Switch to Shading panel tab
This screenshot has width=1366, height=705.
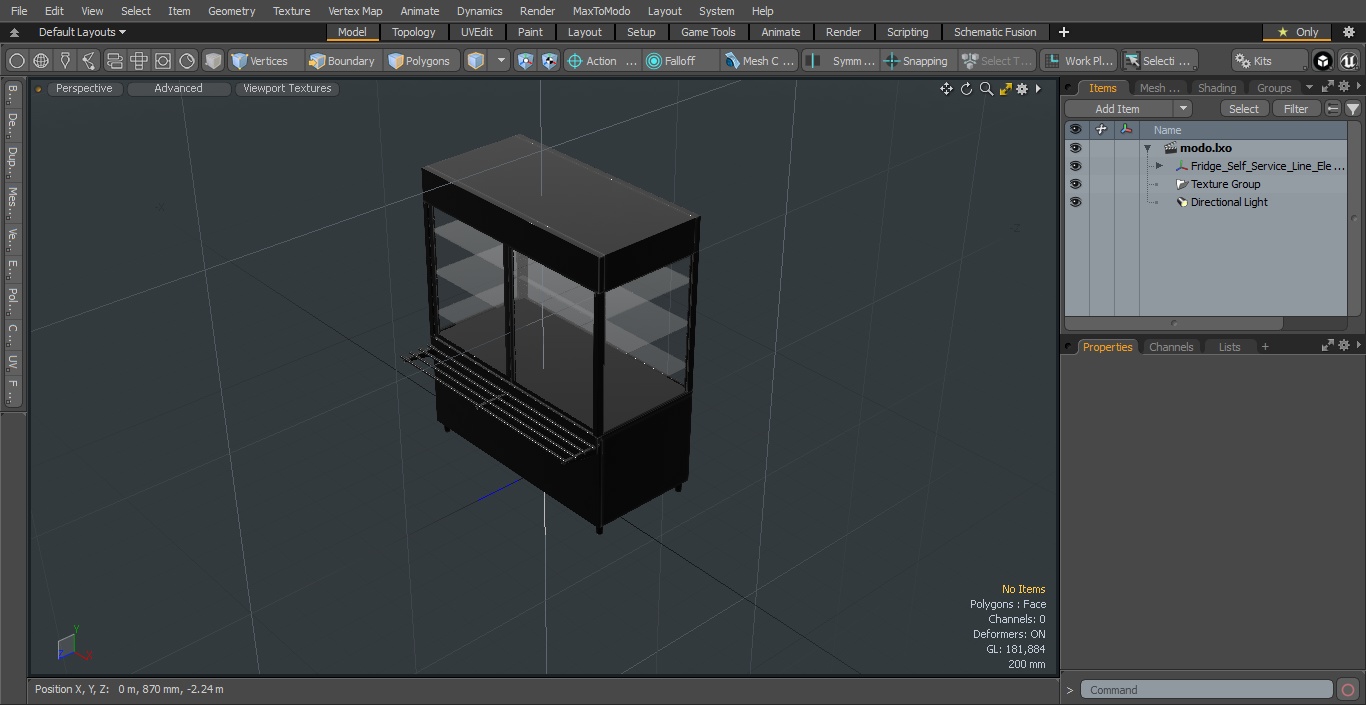1217,88
